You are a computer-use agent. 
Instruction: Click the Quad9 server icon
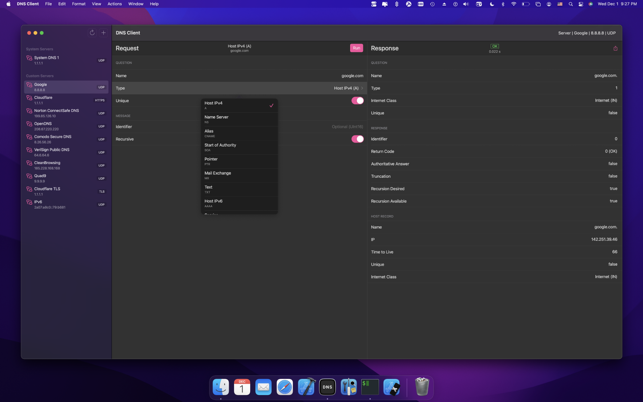[x=29, y=176]
